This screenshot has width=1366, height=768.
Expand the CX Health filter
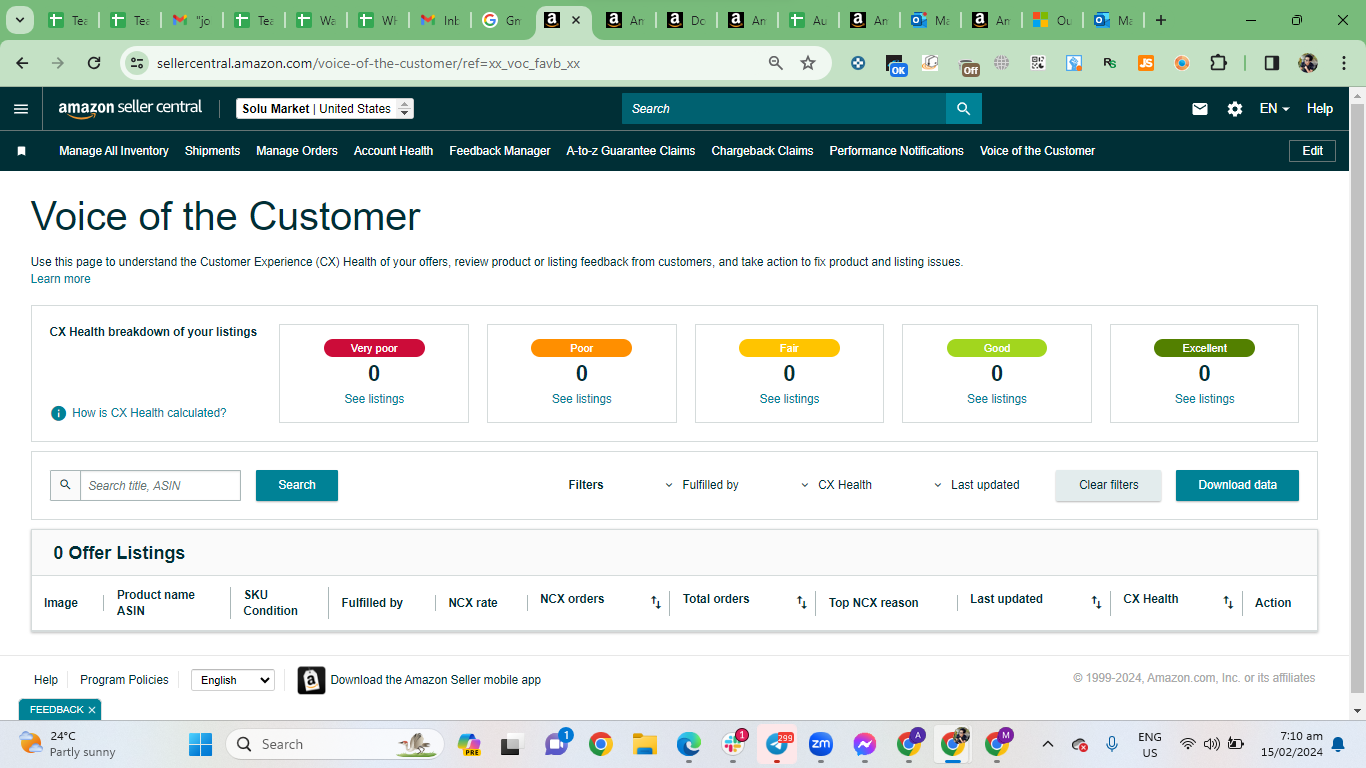pyautogui.click(x=836, y=485)
